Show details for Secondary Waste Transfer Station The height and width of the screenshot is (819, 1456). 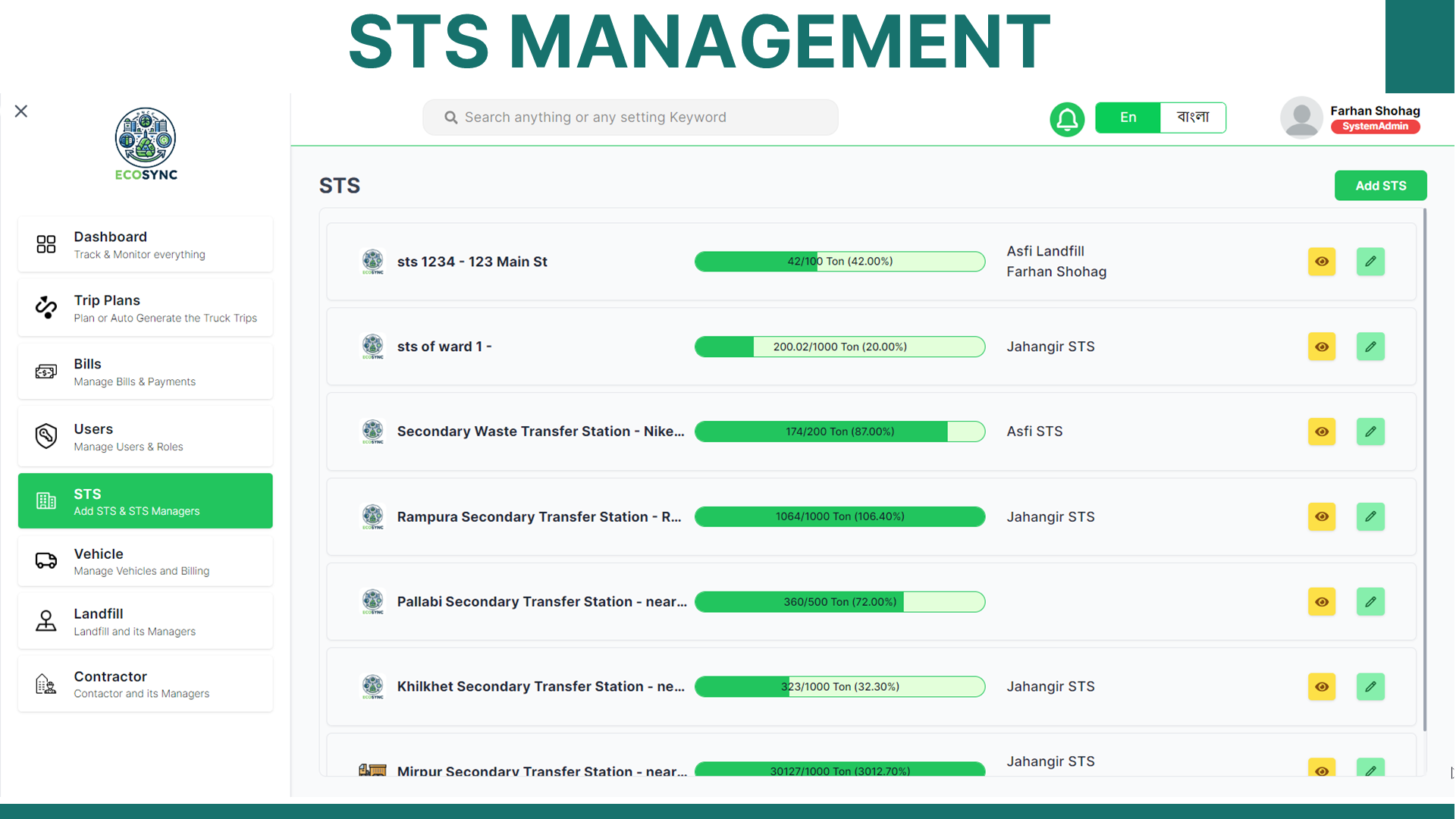coord(1321,431)
